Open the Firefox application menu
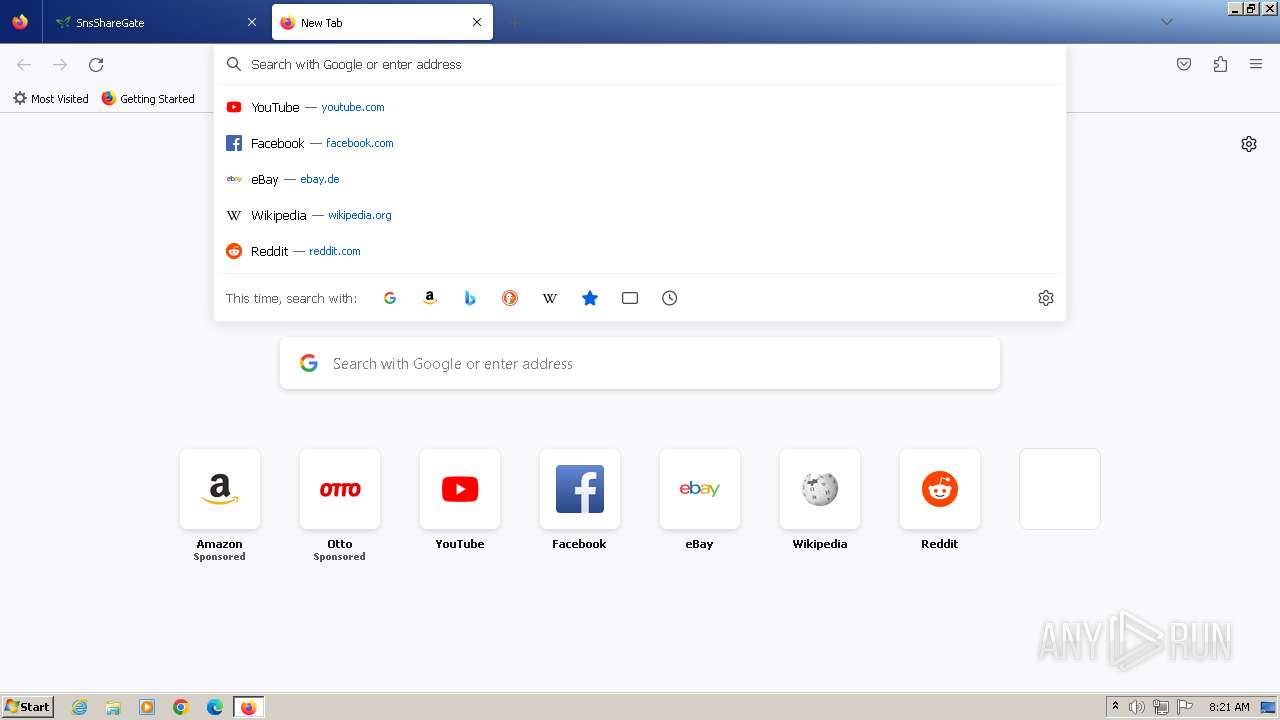The height and width of the screenshot is (720, 1280). (1256, 64)
